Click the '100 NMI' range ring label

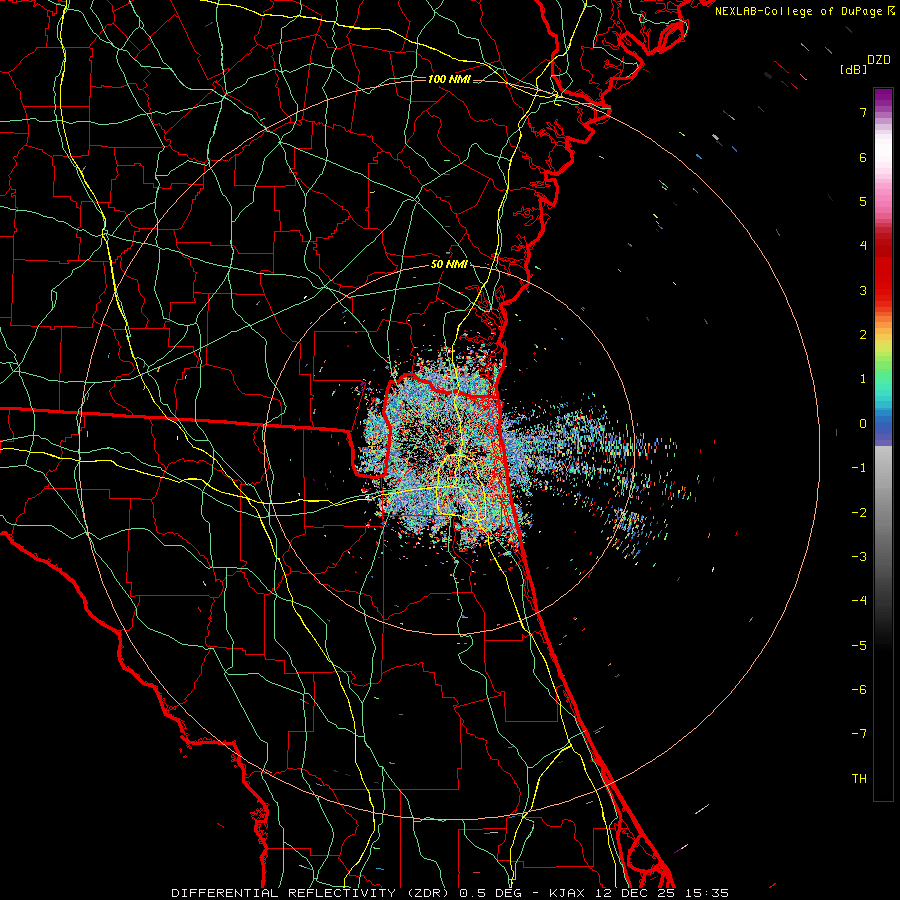click(449, 79)
